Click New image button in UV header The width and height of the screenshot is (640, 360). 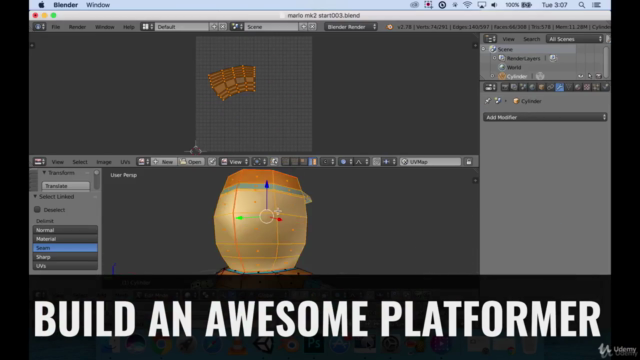(163, 162)
